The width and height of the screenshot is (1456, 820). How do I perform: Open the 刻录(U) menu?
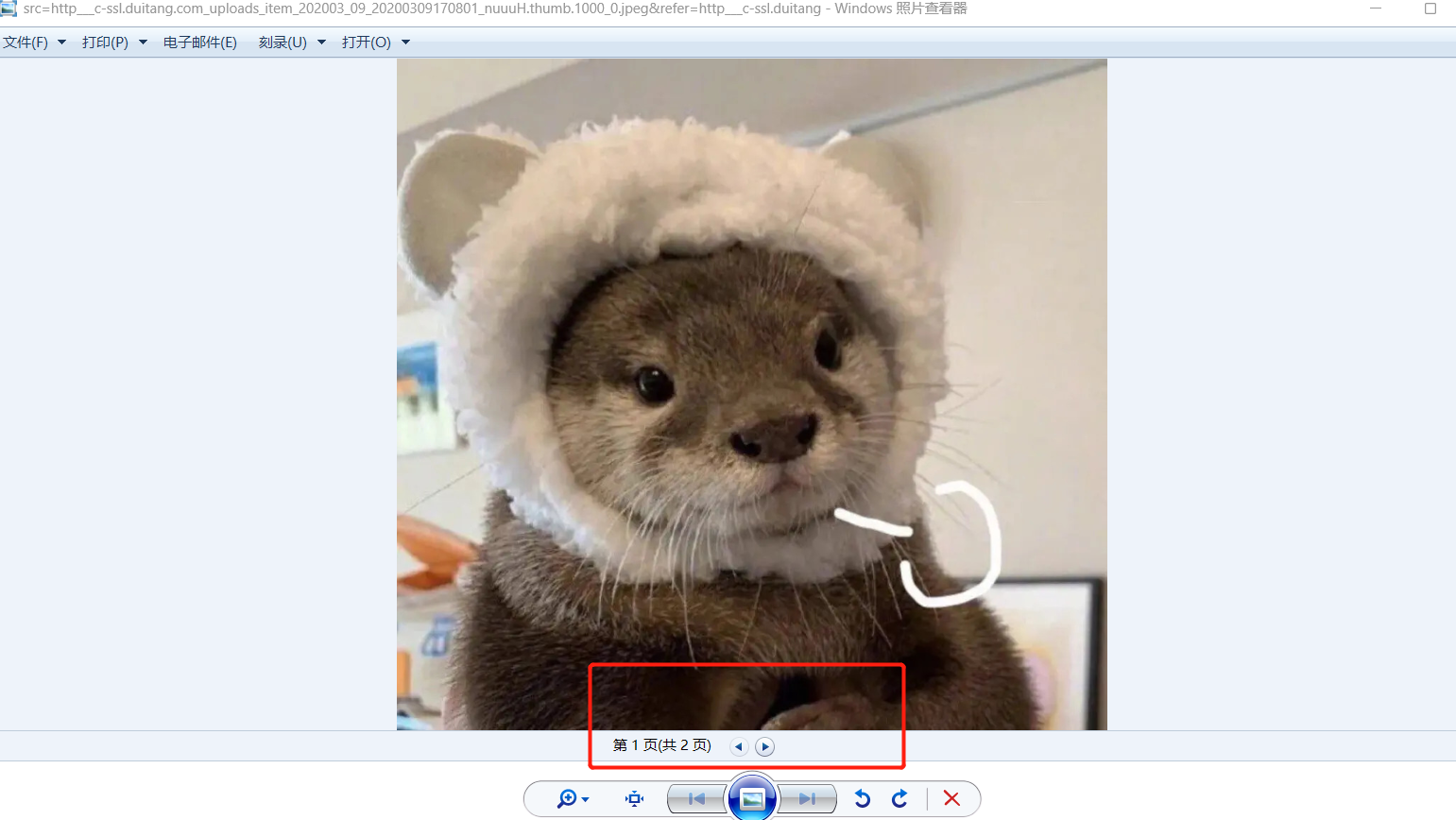[x=283, y=43]
